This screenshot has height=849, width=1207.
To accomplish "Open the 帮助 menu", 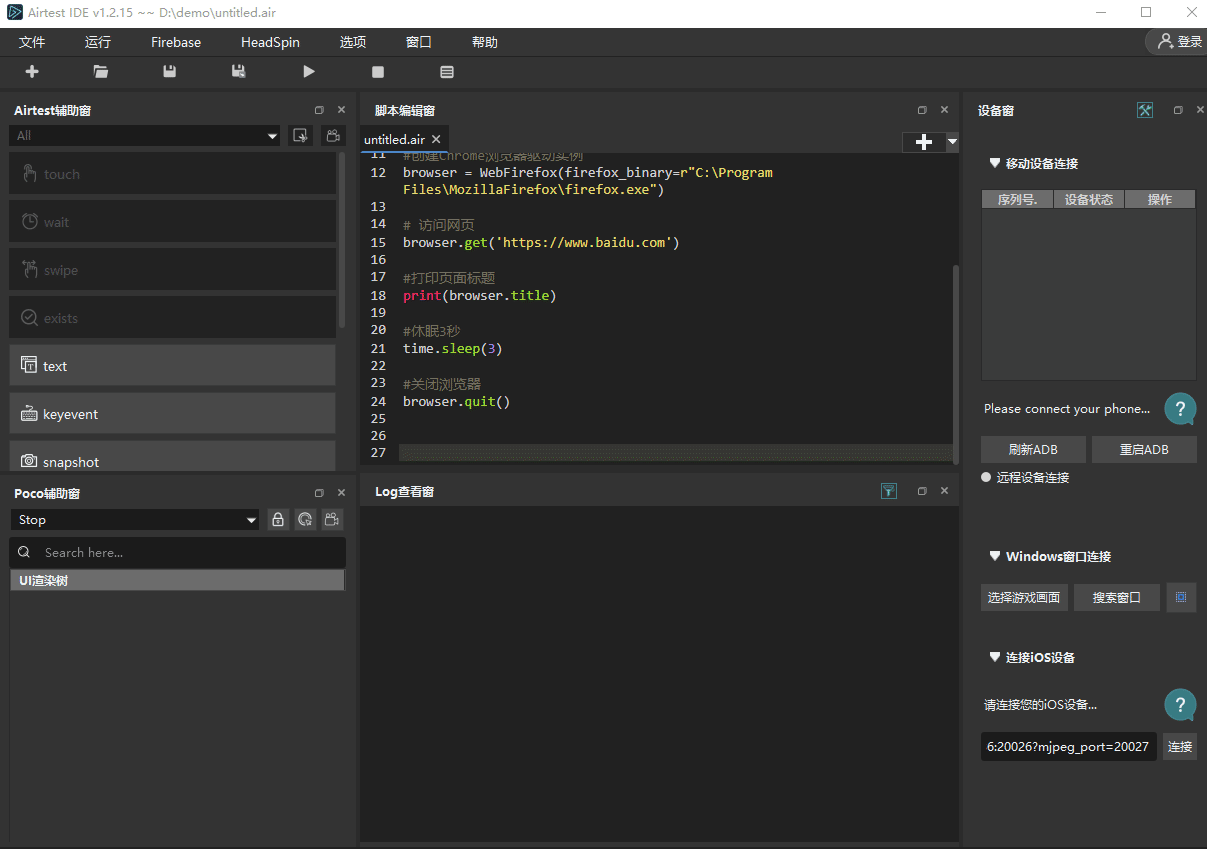I will click(485, 42).
